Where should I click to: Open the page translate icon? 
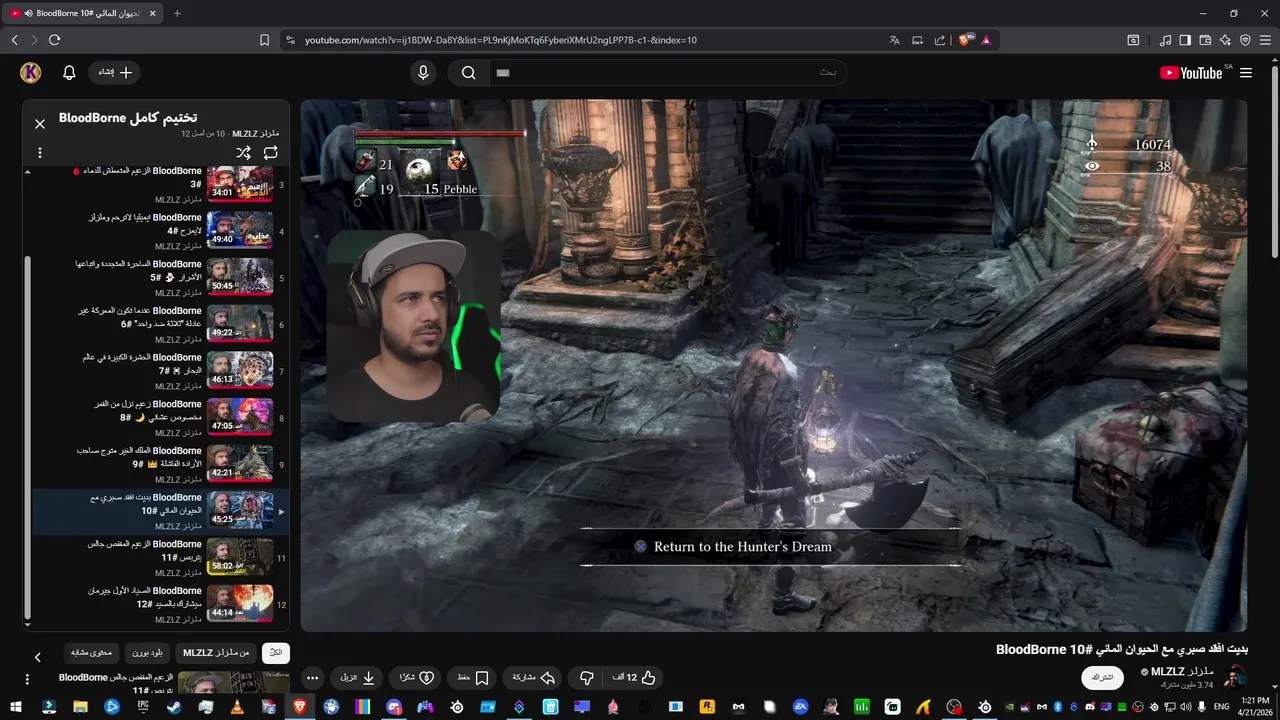(894, 40)
